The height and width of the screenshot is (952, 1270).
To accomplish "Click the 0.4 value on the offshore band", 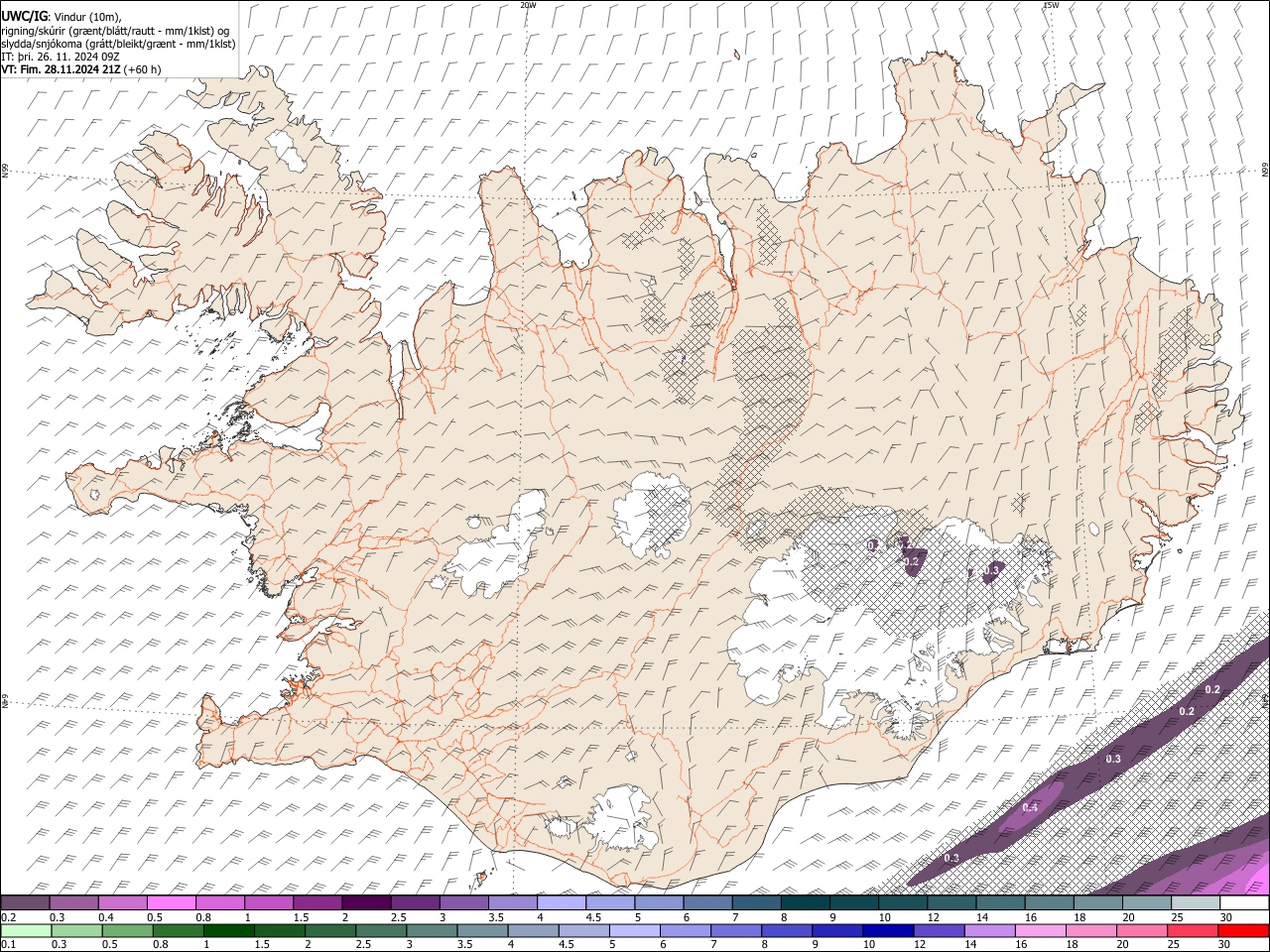I will tap(1030, 808).
